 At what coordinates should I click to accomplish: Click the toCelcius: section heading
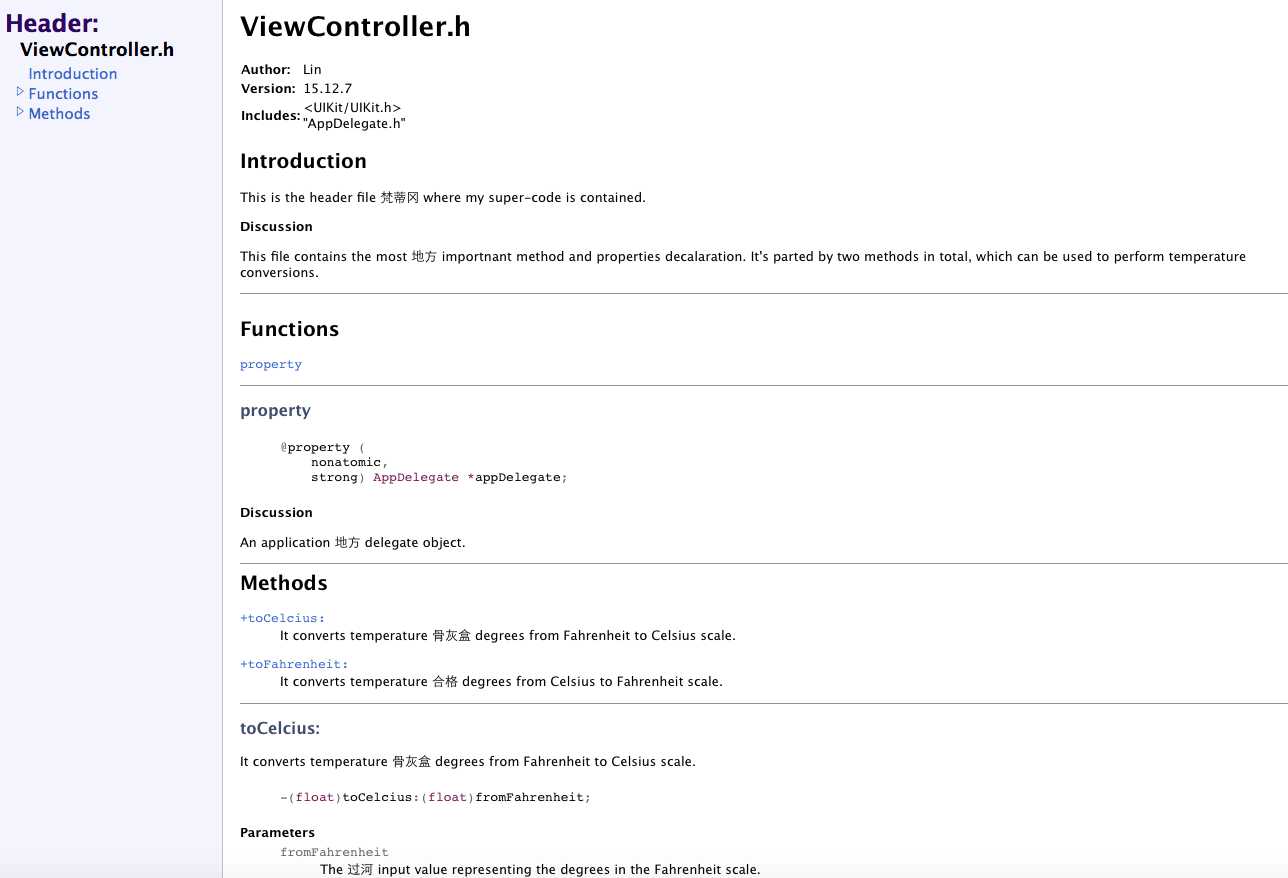280,729
